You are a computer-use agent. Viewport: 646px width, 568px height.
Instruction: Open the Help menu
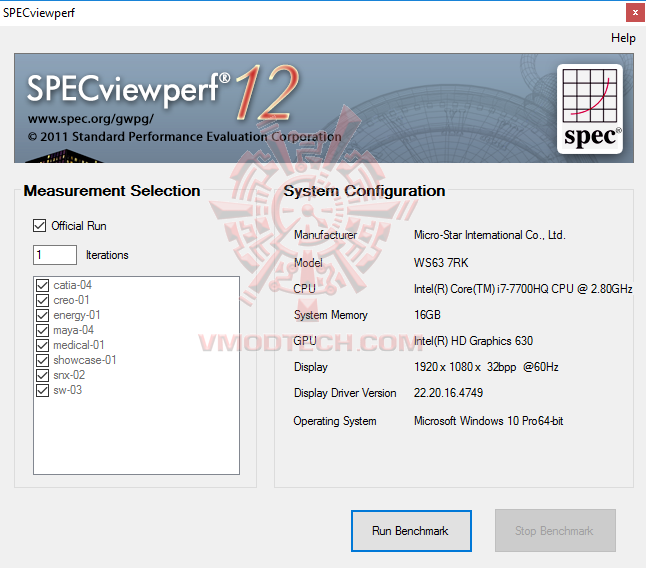pyautogui.click(x=623, y=38)
